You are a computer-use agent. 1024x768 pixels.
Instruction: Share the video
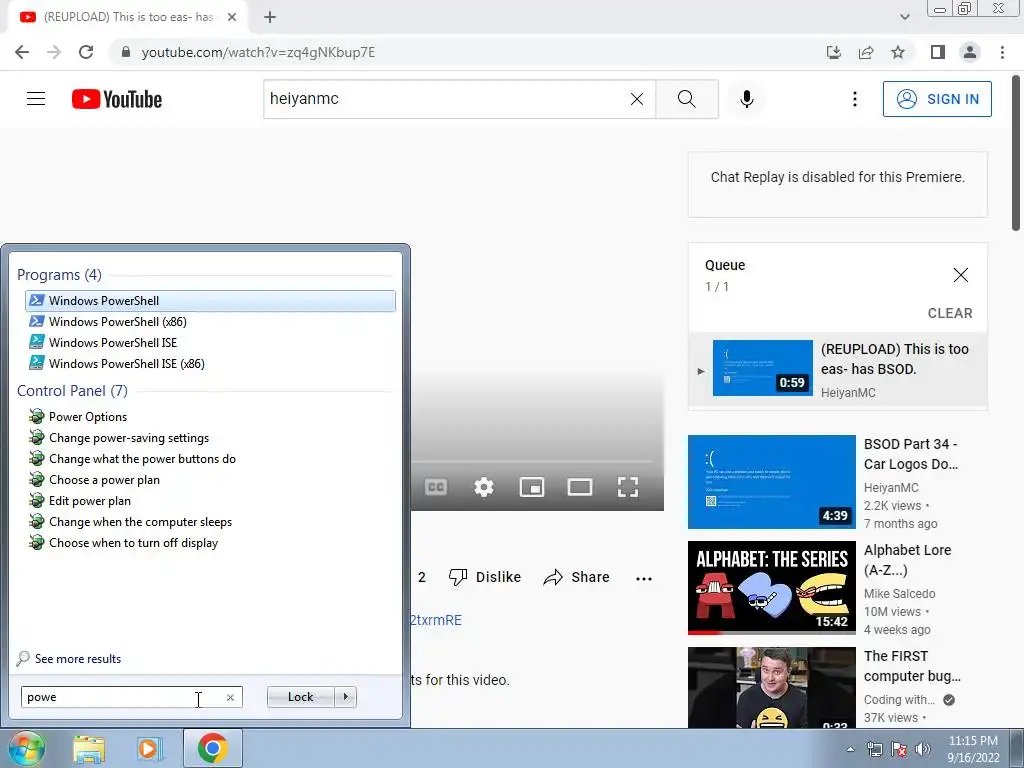click(x=576, y=577)
